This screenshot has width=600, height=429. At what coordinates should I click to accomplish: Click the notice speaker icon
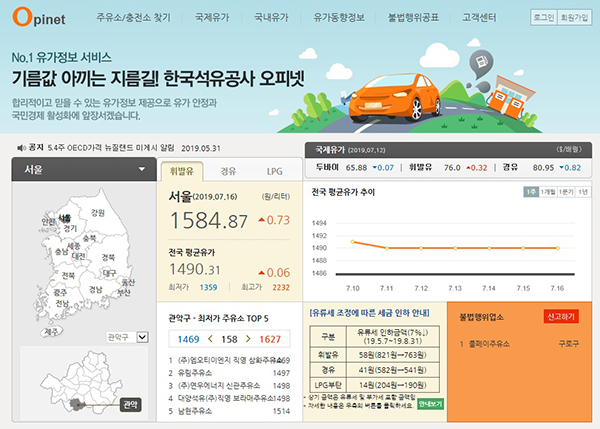pos(21,148)
